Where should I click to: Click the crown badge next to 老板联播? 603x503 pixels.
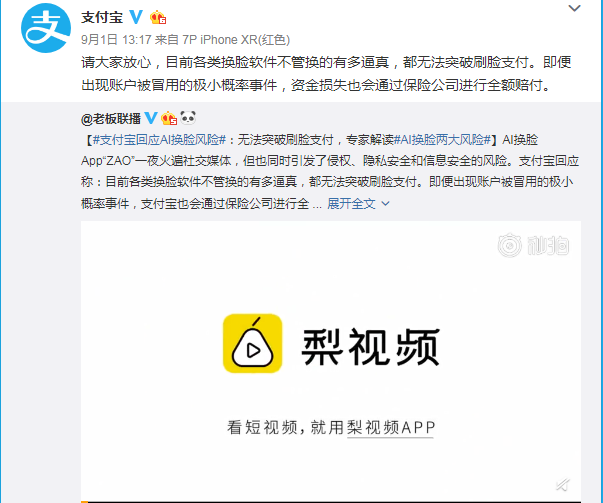click(x=169, y=118)
